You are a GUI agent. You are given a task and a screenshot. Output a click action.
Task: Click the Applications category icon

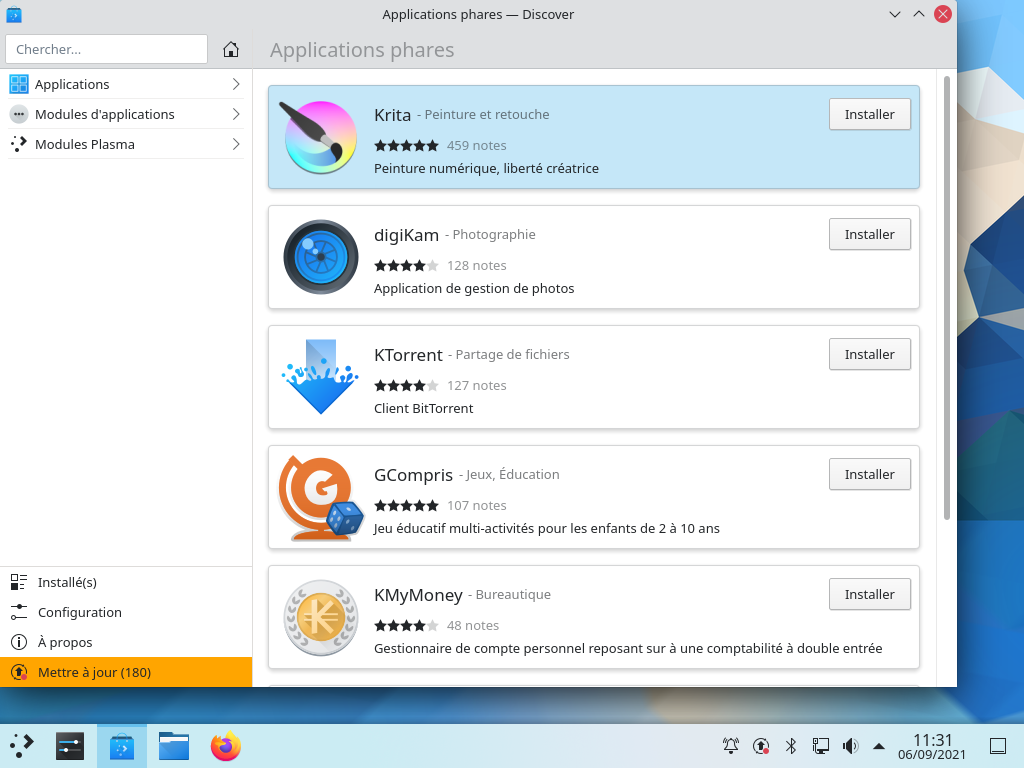pyautogui.click(x=19, y=84)
